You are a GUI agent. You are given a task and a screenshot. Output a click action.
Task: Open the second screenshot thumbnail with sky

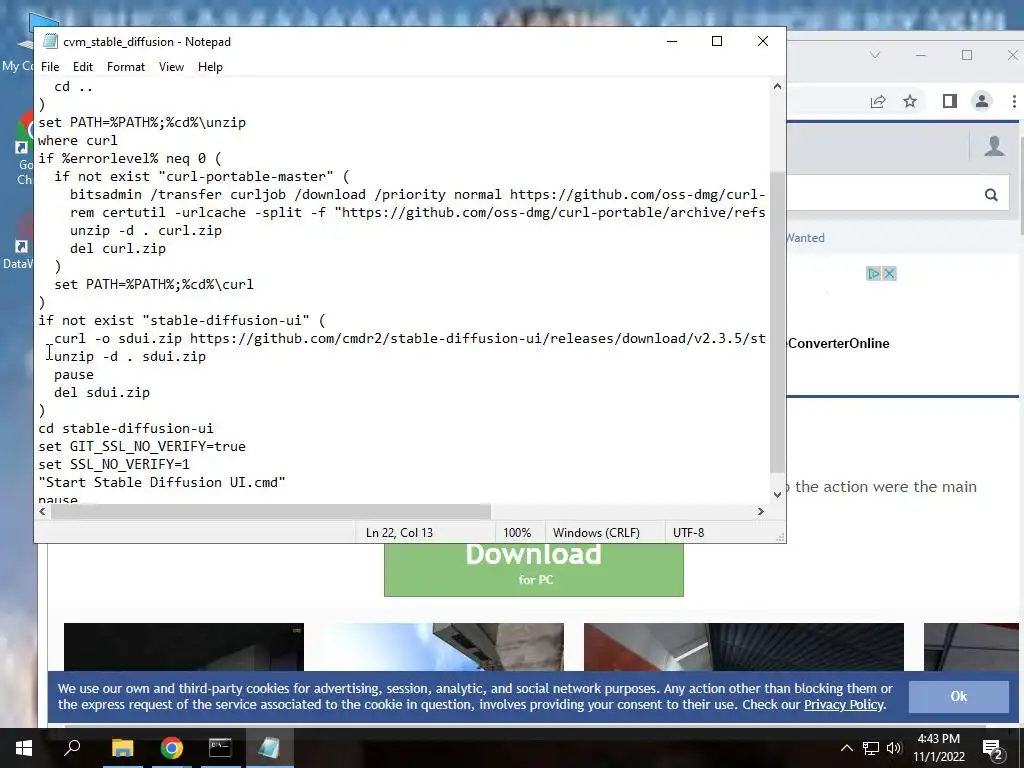pos(442,647)
